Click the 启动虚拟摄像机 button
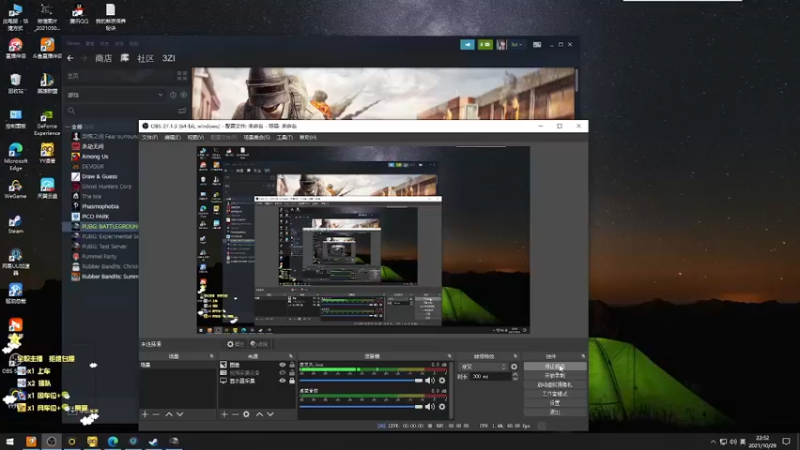Image resolution: width=800 pixels, height=450 pixels. pyautogui.click(x=555, y=385)
